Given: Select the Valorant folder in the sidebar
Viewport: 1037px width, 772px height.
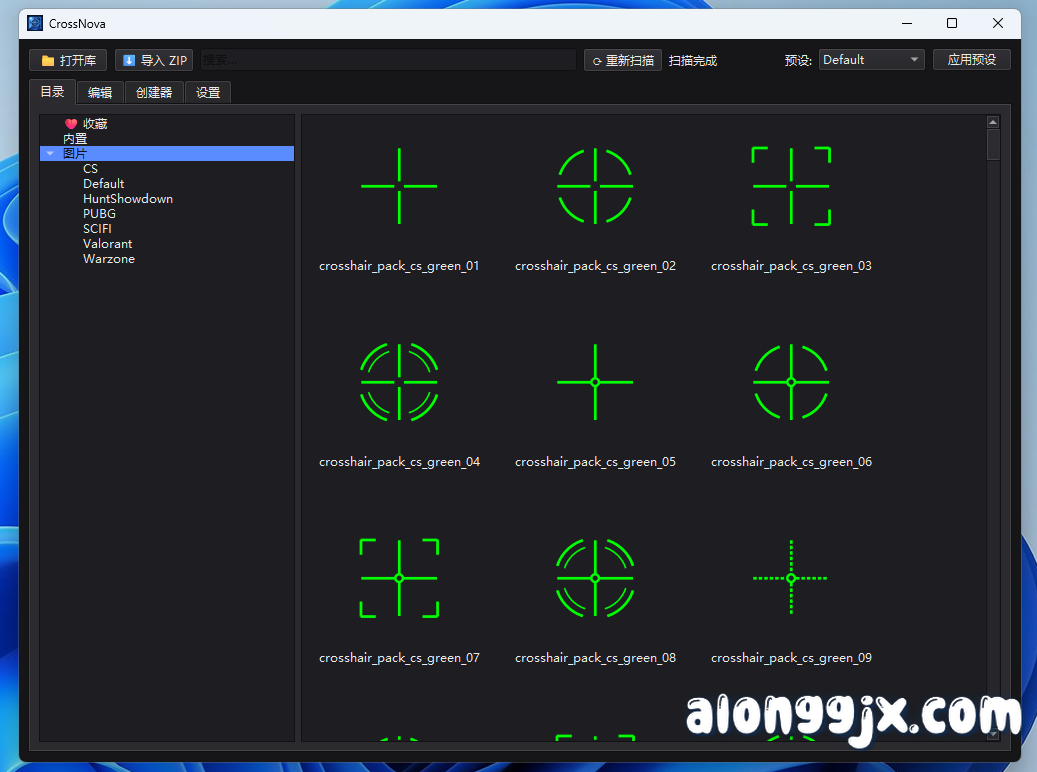Looking at the screenshot, I should tap(107, 243).
